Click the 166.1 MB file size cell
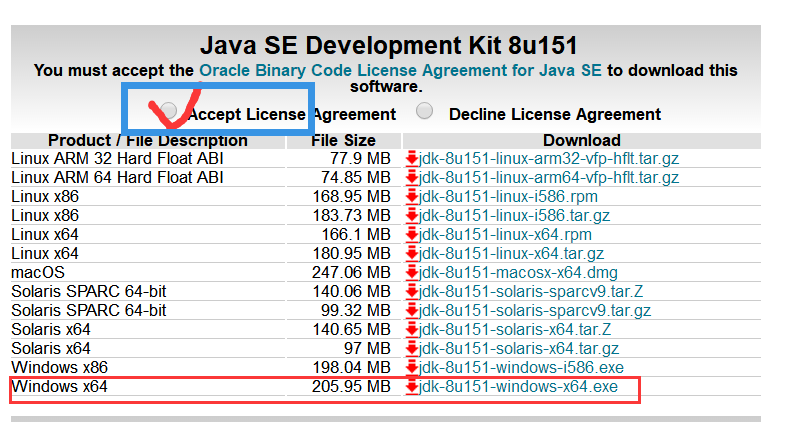Viewport: 788px width, 422px height. 356,235
